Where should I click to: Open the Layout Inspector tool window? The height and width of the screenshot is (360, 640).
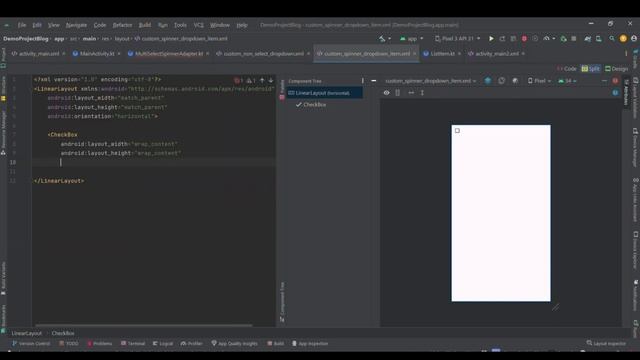coord(606,344)
